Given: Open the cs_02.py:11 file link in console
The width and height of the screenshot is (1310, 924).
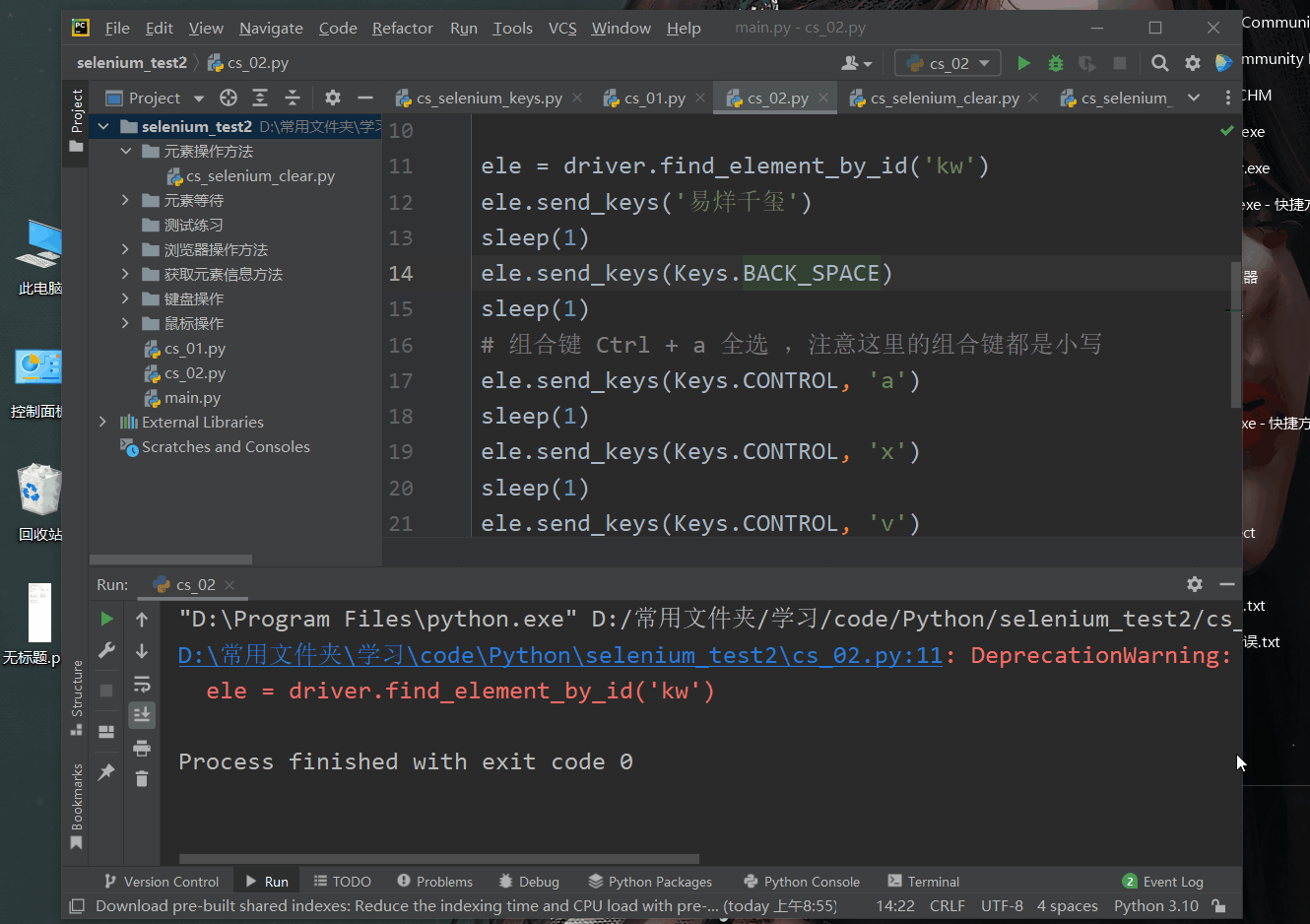Looking at the screenshot, I should click(560, 655).
